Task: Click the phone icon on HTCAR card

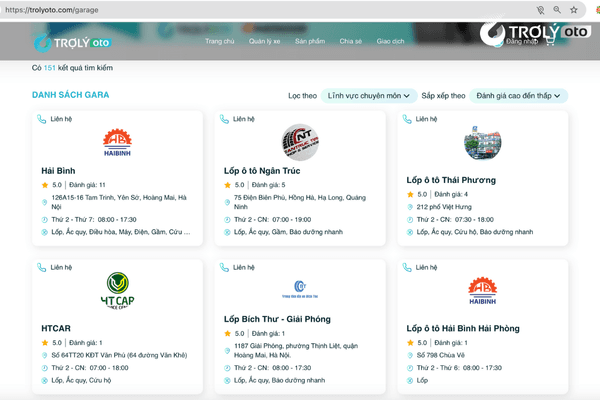Action: 41,267
